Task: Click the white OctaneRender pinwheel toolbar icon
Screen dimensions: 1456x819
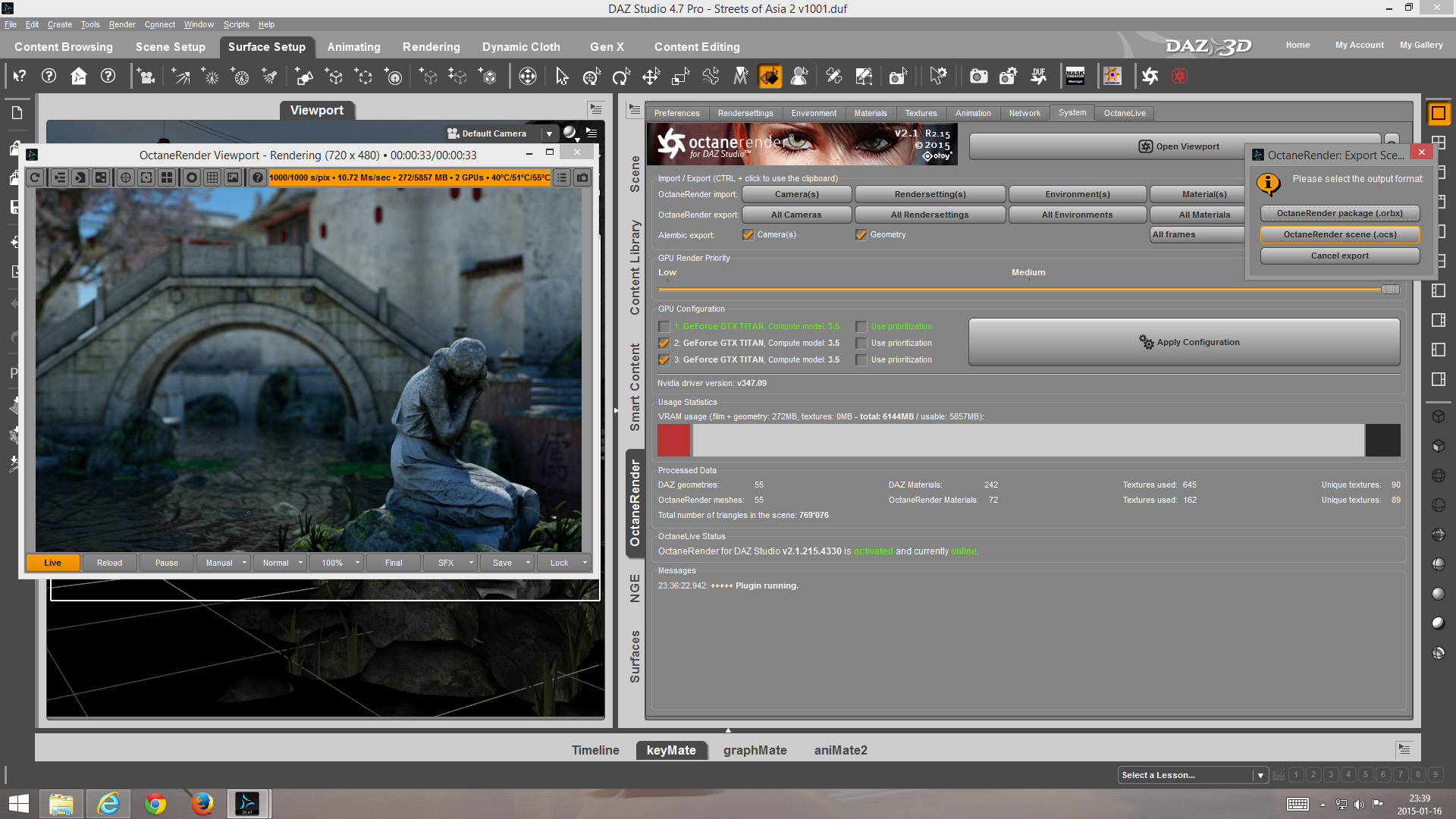Action: click(x=1150, y=76)
